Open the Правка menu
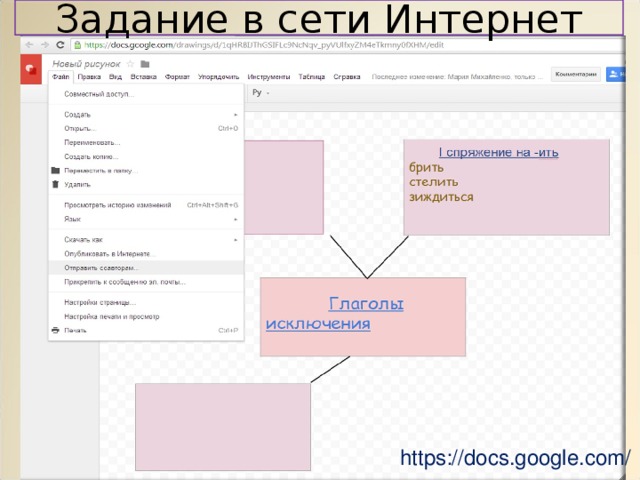 point(89,77)
